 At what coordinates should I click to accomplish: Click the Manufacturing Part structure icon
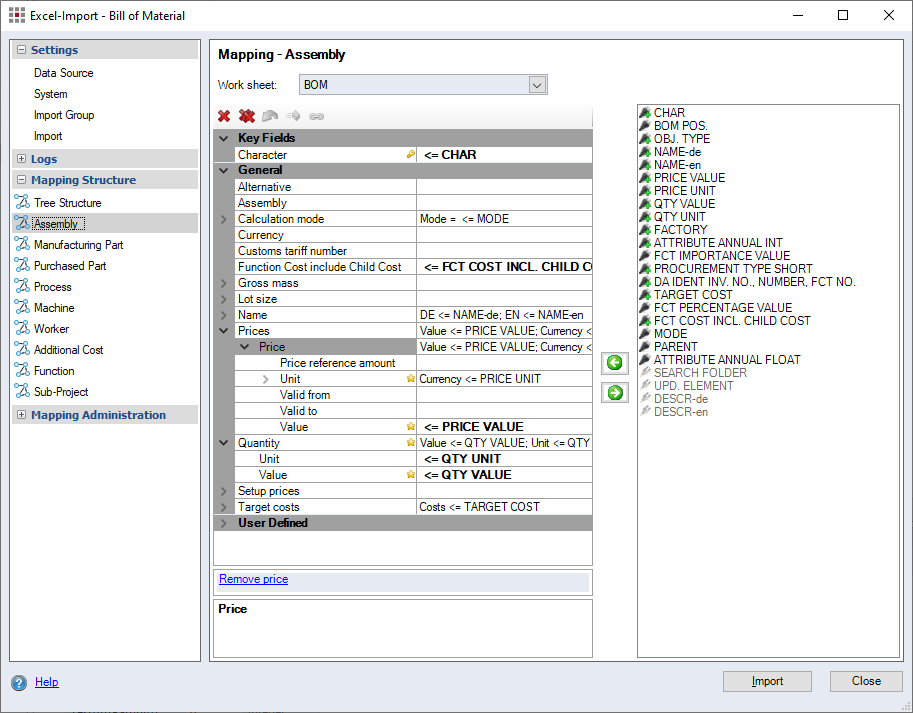22,245
